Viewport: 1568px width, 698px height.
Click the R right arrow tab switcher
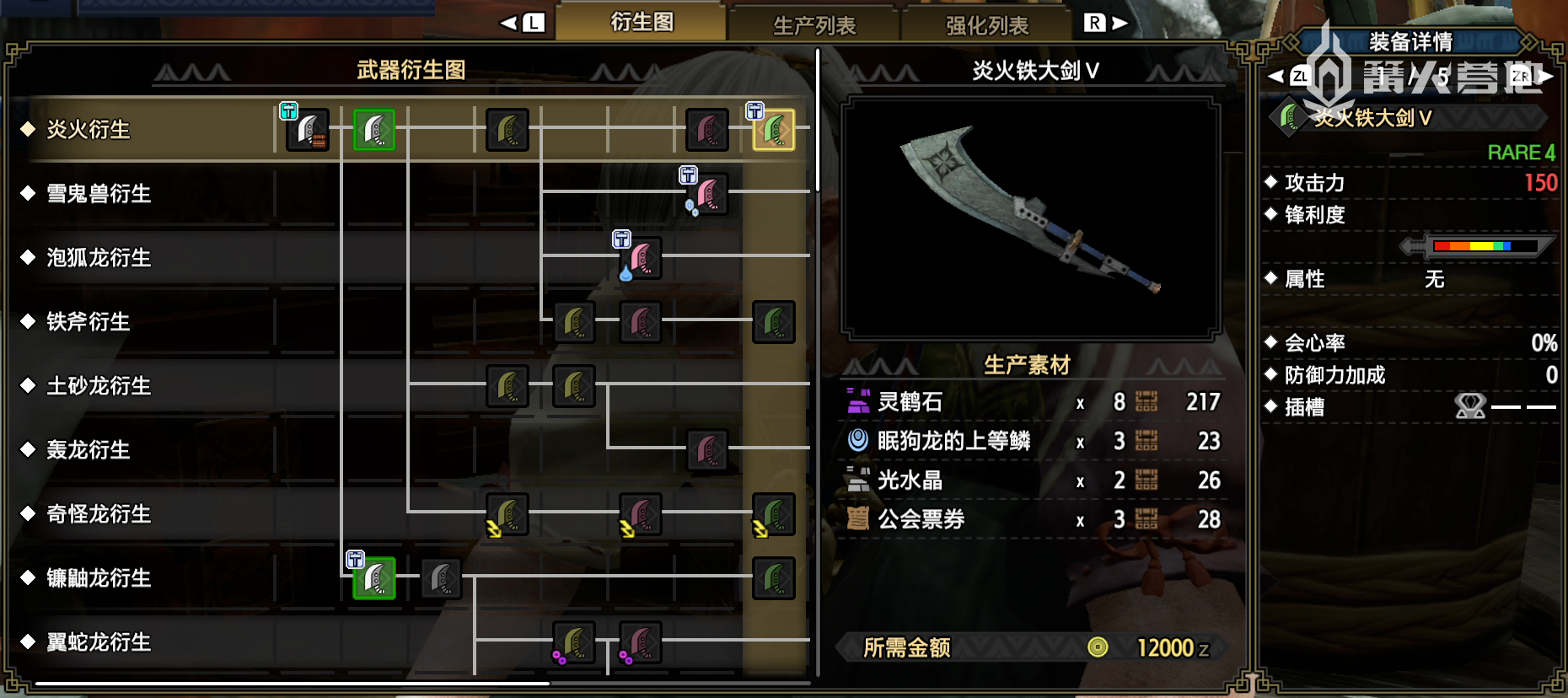pos(1106,23)
